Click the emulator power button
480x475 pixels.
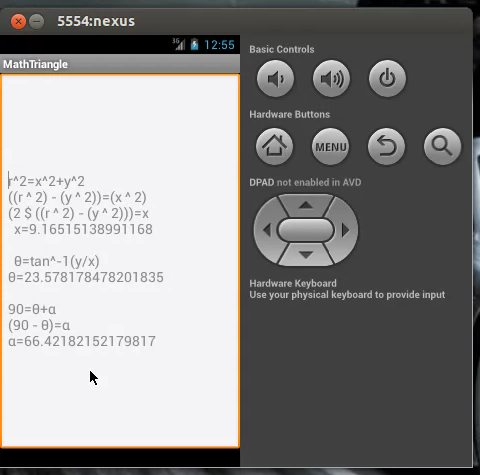387,79
